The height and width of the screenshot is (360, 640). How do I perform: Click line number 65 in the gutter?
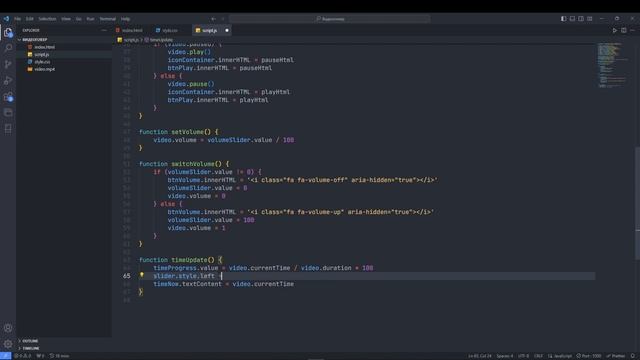(127, 276)
